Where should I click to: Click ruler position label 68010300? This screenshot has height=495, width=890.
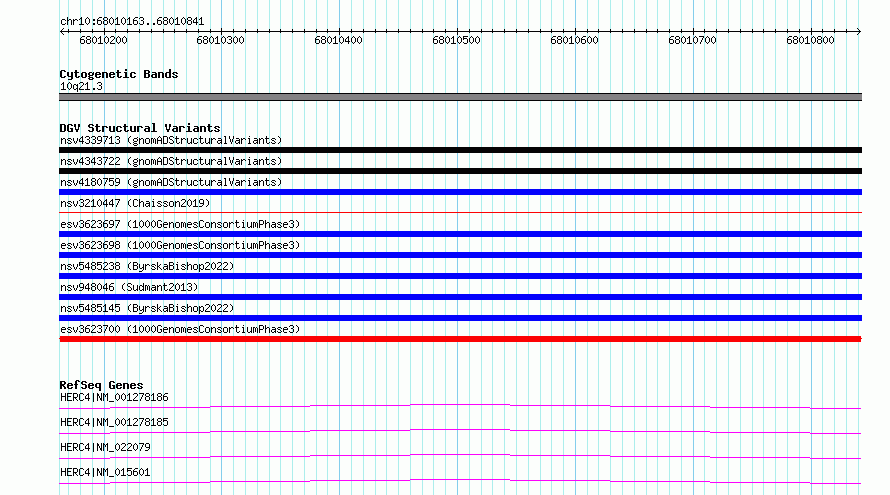(220, 40)
